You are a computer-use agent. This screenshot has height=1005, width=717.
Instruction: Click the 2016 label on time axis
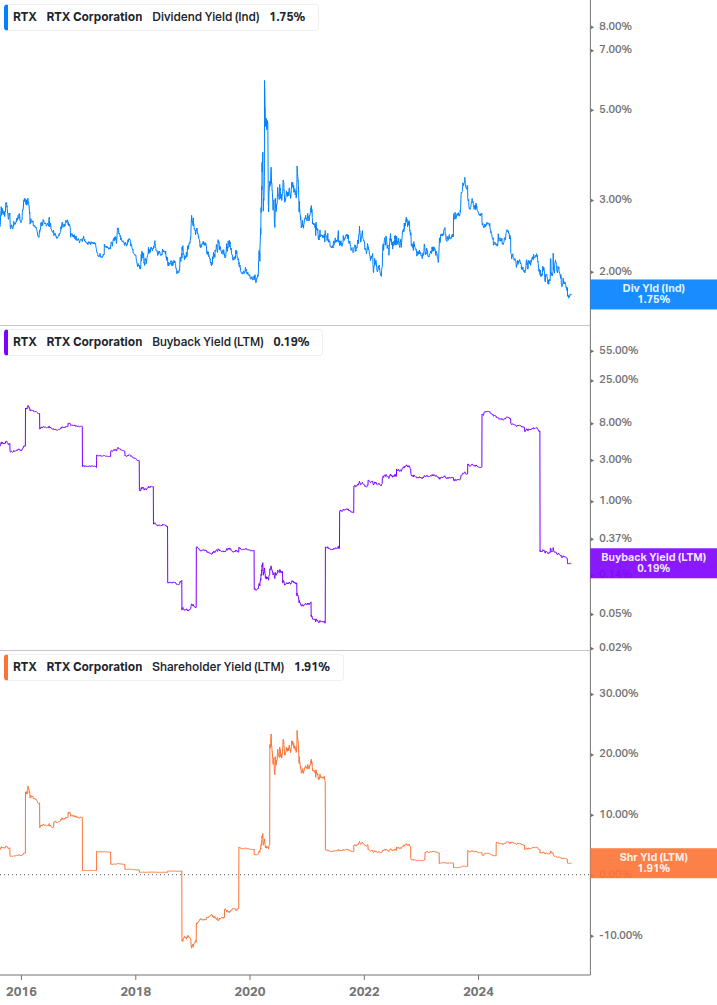[x=21, y=992]
